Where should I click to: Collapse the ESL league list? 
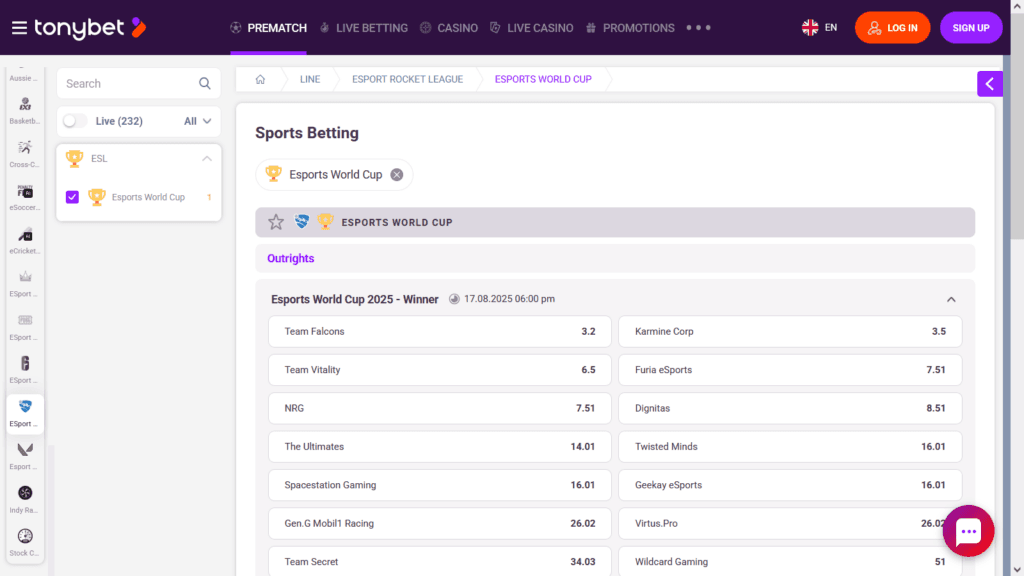click(206, 158)
